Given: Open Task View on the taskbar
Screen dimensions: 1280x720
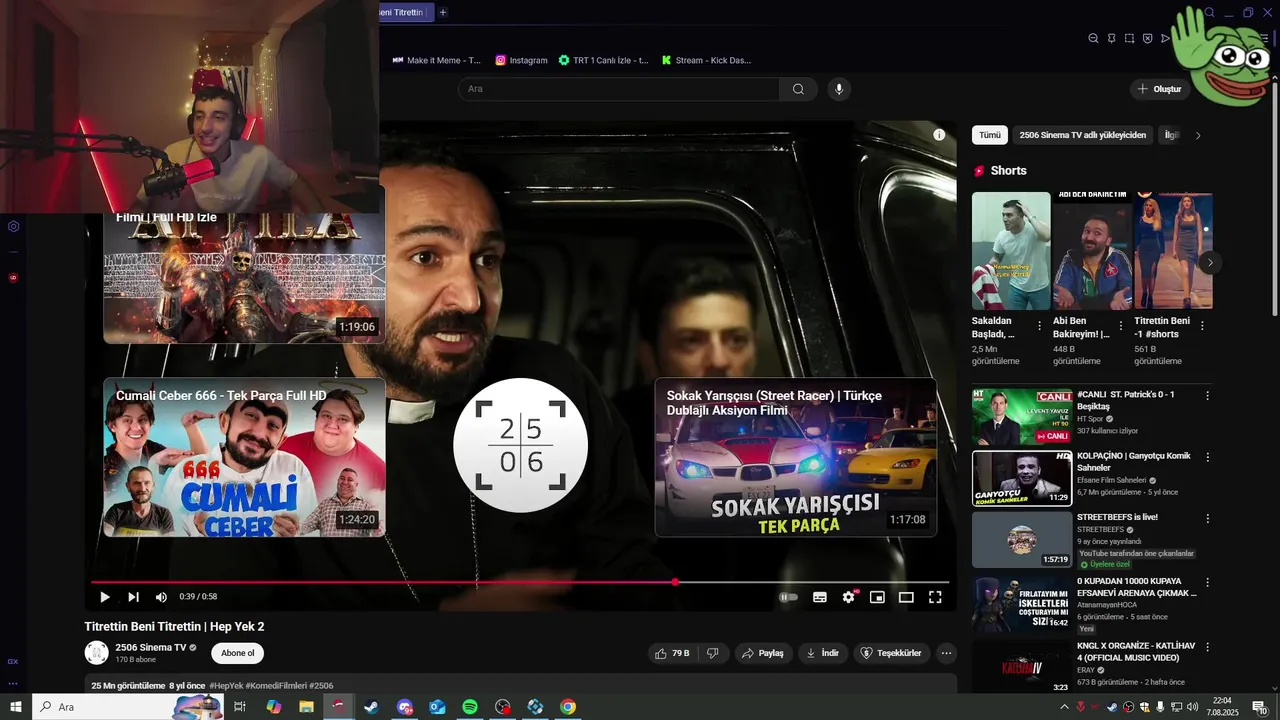Looking at the screenshot, I should coord(240,707).
